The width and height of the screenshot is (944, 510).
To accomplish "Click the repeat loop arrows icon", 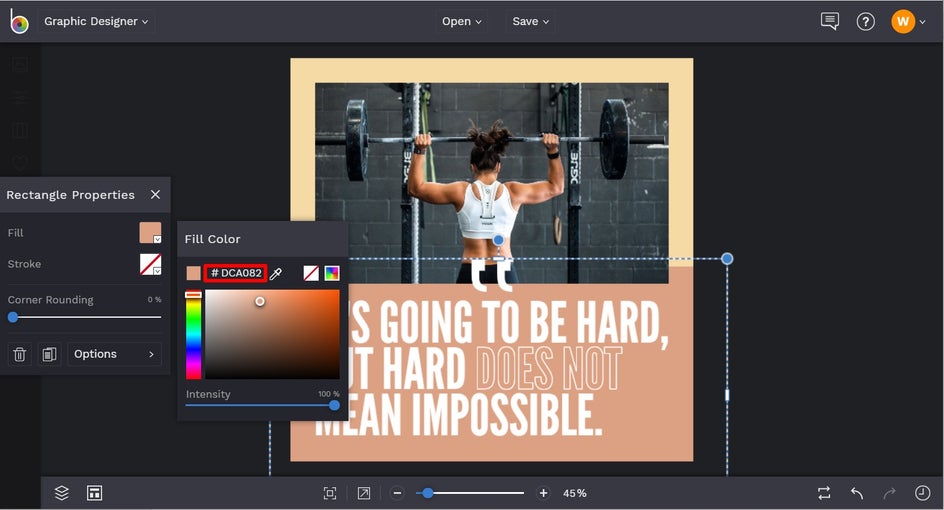I will point(824,493).
